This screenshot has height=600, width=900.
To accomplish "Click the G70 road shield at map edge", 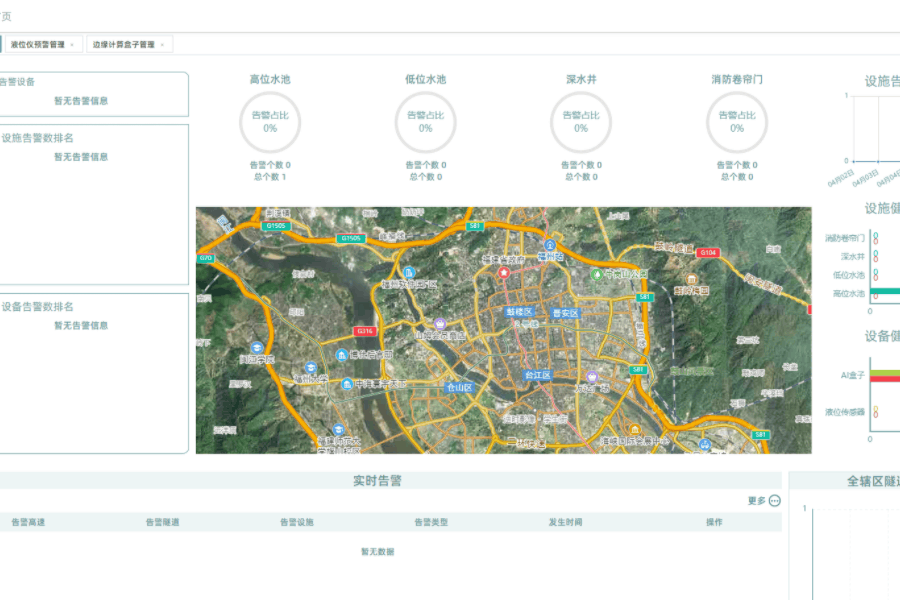I will point(205,258).
